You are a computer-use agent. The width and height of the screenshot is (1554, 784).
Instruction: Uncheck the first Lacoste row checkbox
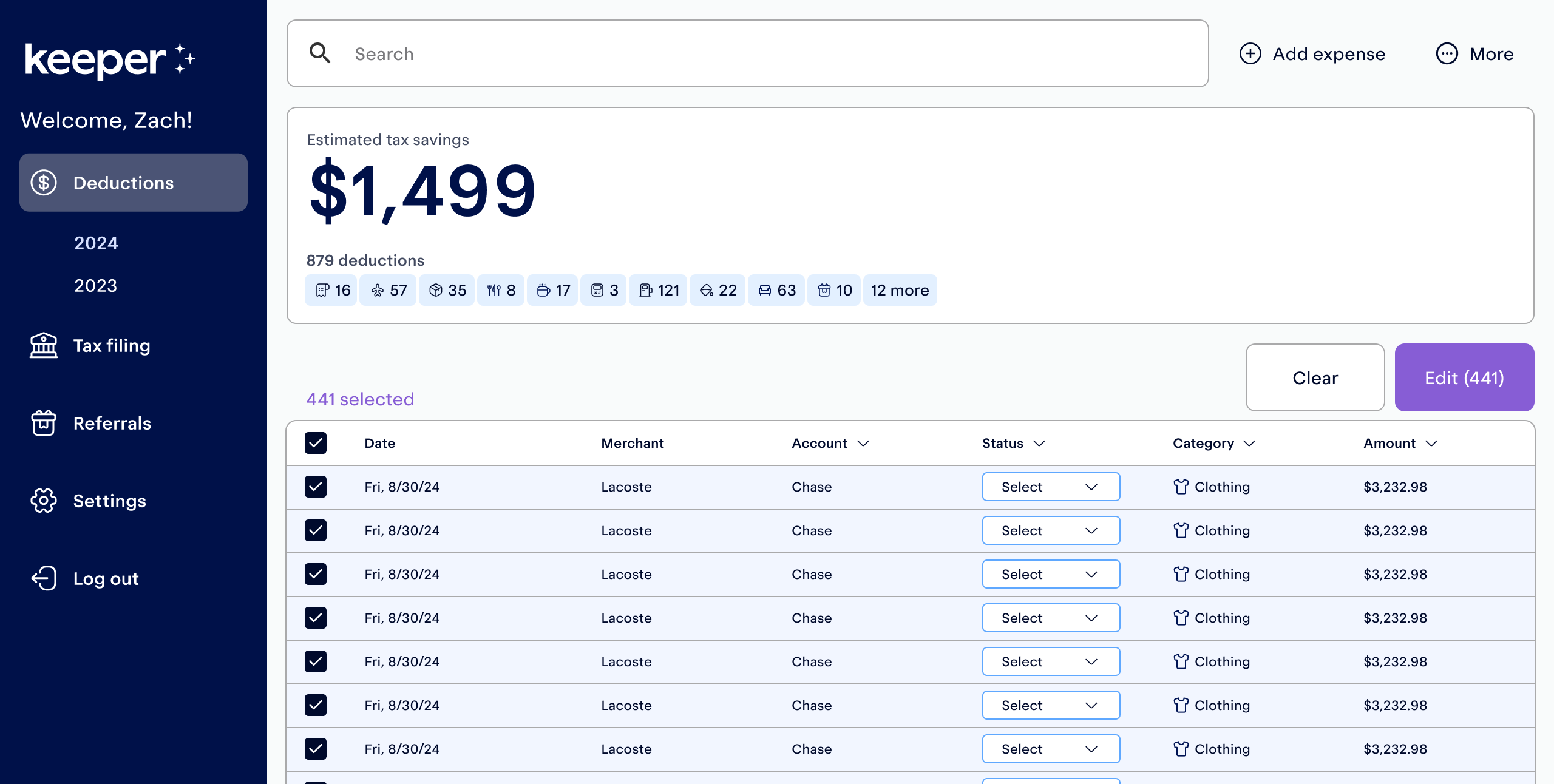pos(316,487)
